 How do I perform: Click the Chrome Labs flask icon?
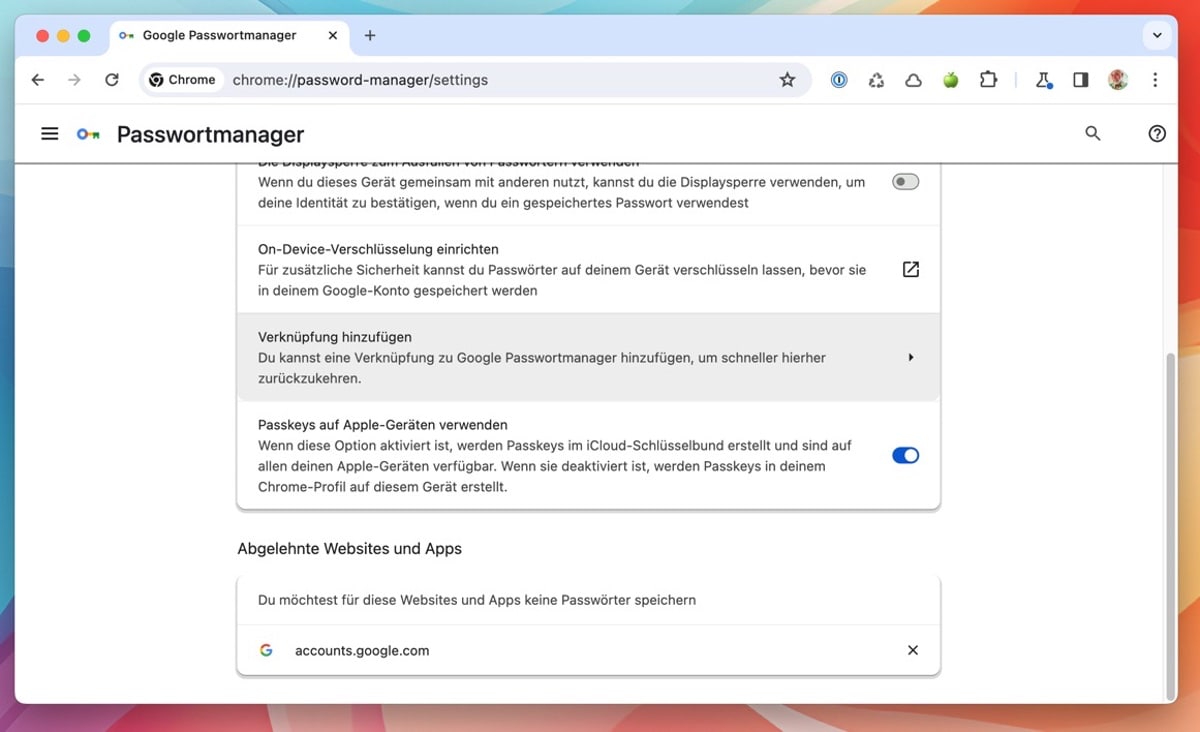(1043, 80)
